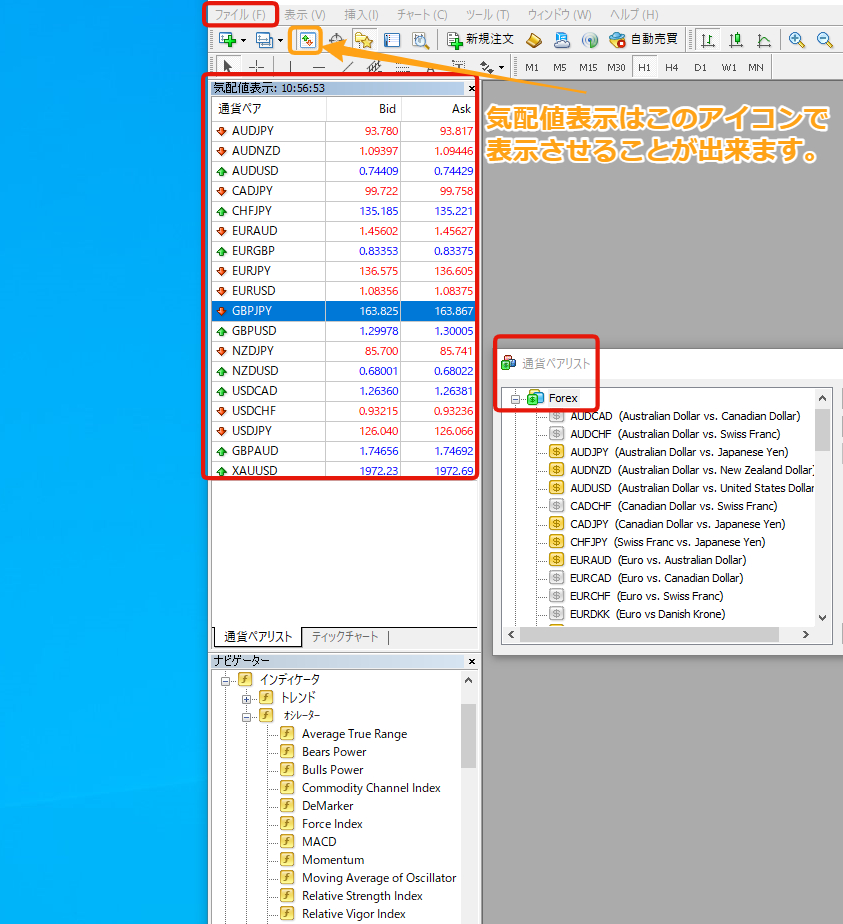This screenshot has width=843, height=924.
Task: Select the line chart icon
Action: tap(764, 40)
